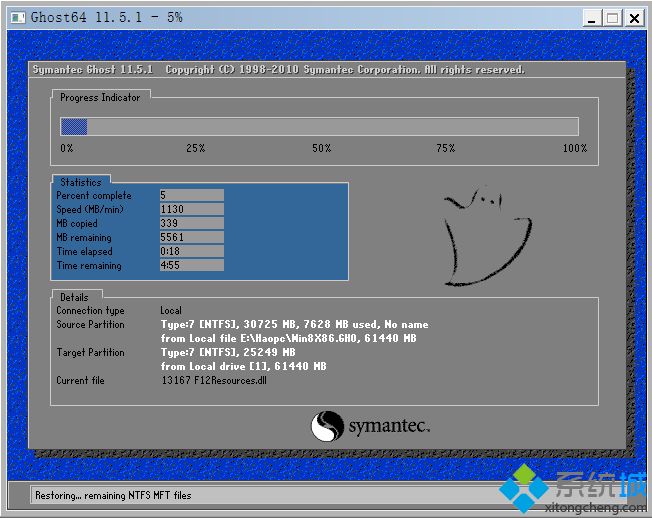Click the restore progress bar
Screen dimensions: 652x518
click(x=319, y=126)
